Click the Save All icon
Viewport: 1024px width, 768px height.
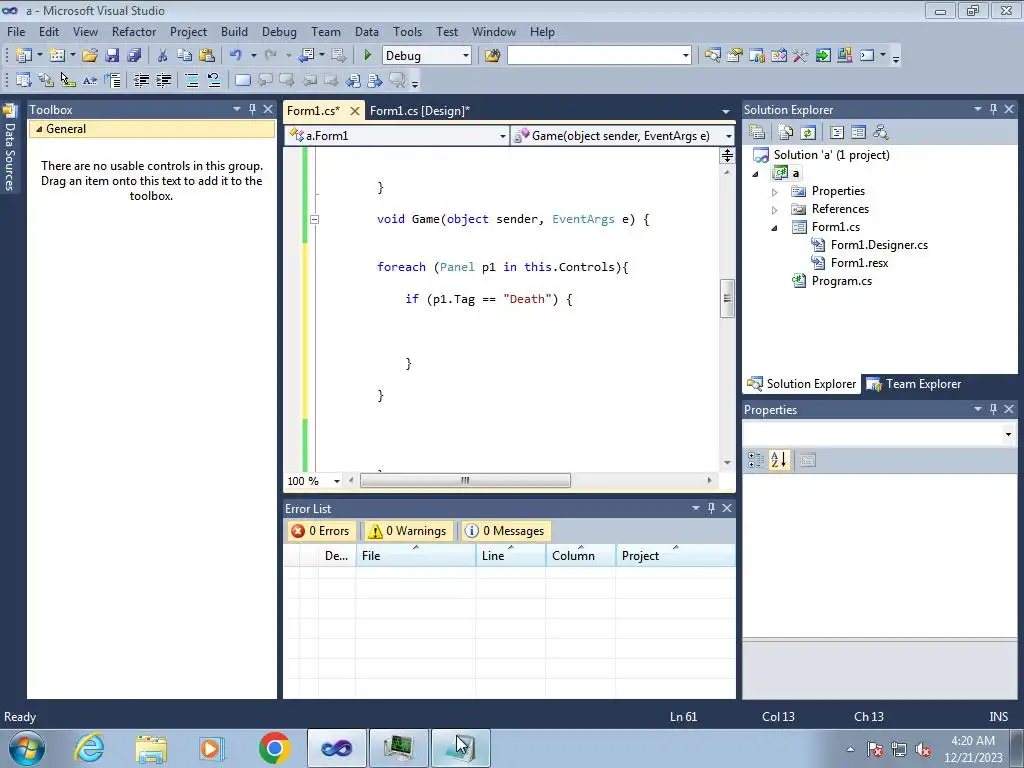pos(135,56)
